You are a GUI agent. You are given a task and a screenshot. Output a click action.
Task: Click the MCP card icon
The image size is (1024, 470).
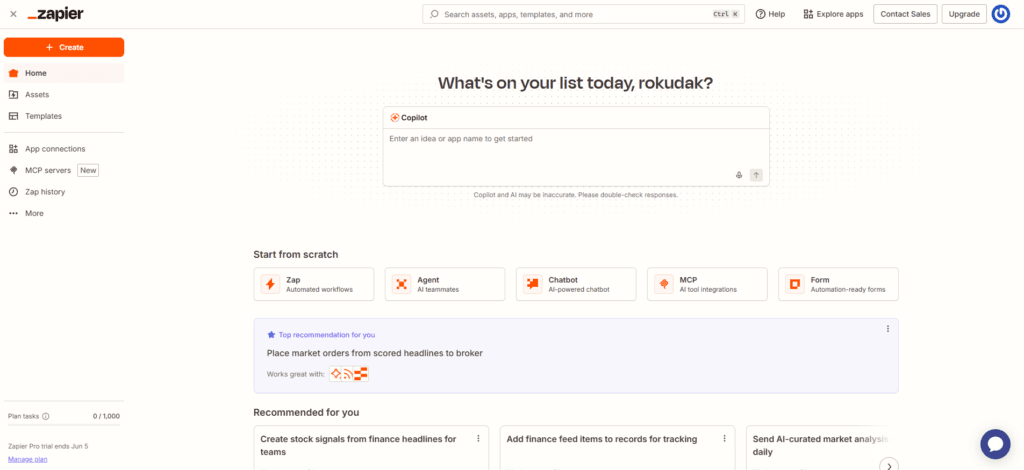(x=664, y=284)
